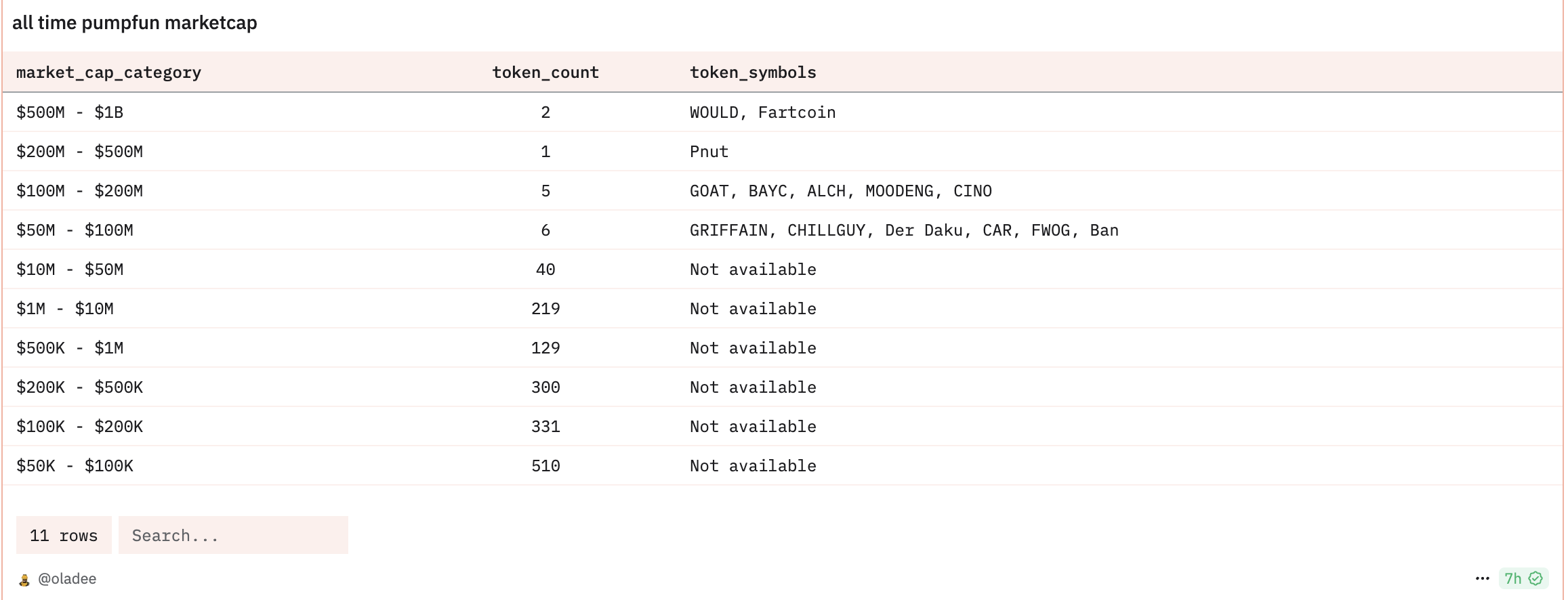Select the $200K - $500K category cell
The width and height of the screenshot is (1568, 600).
pyautogui.click(x=79, y=387)
